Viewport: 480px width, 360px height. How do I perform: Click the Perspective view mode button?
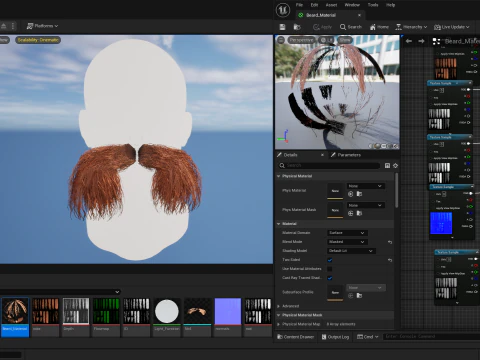point(301,40)
